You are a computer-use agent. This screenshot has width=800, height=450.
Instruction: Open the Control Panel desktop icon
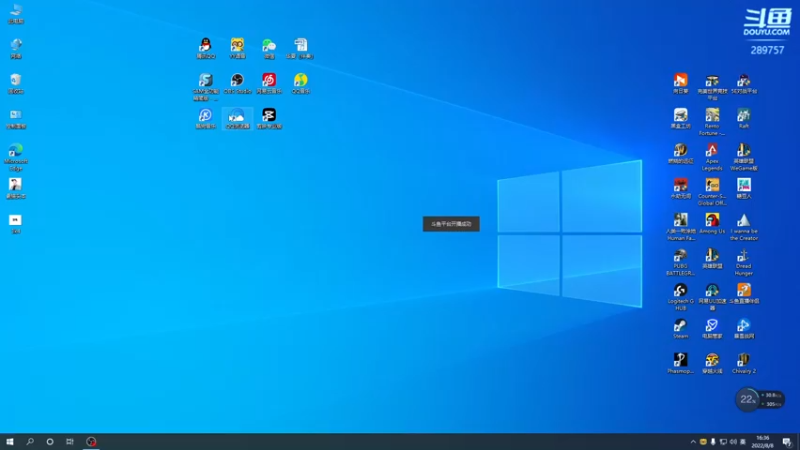pos(15,118)
